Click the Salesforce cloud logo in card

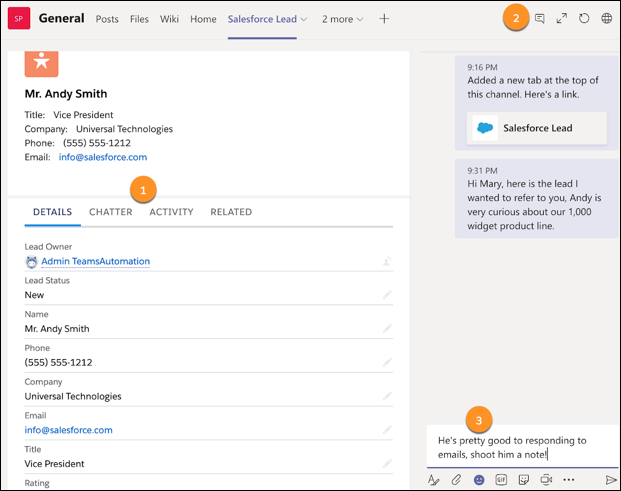pos(485,128)
